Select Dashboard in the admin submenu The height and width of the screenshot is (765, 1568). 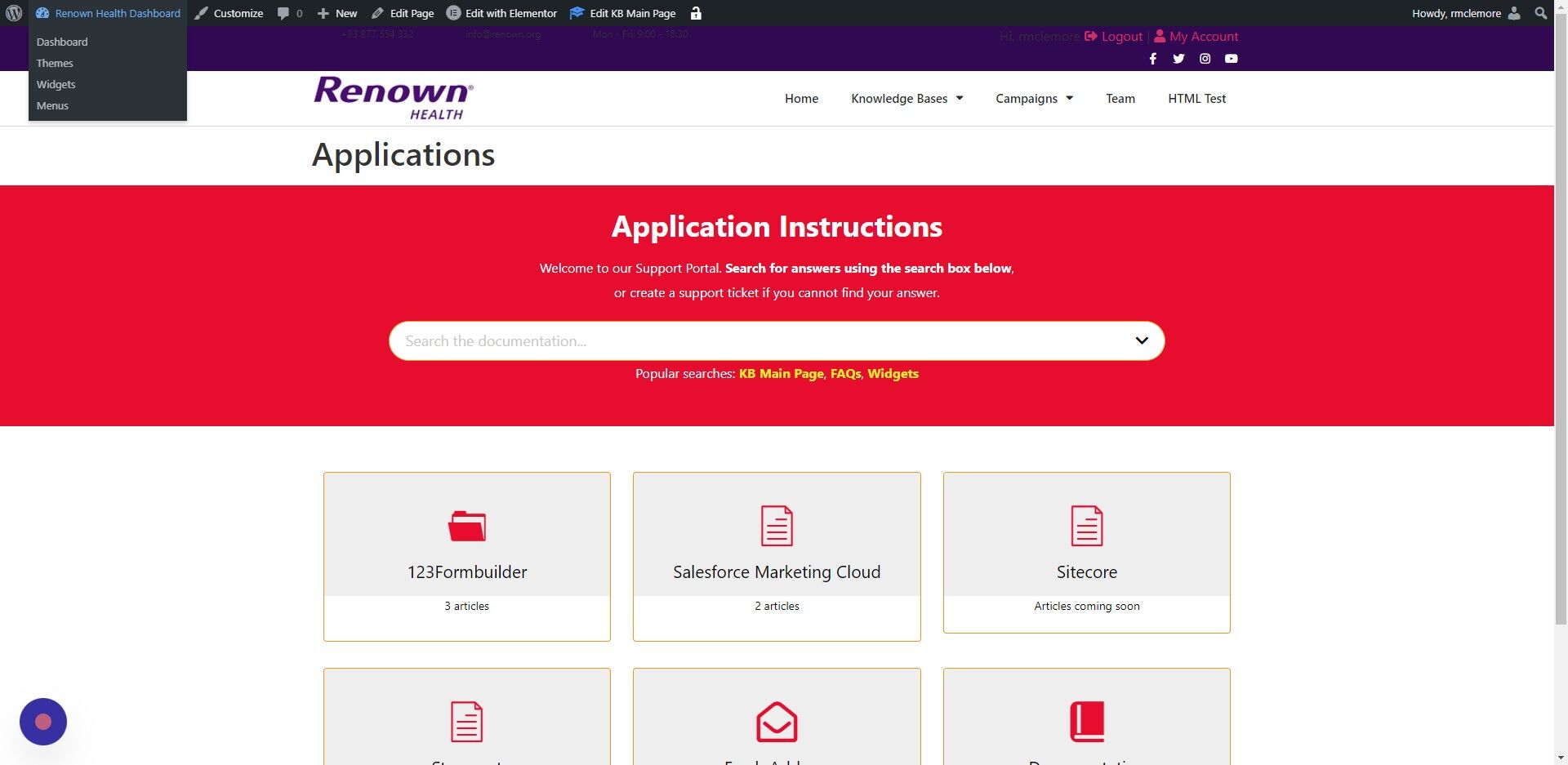point(62,42)
